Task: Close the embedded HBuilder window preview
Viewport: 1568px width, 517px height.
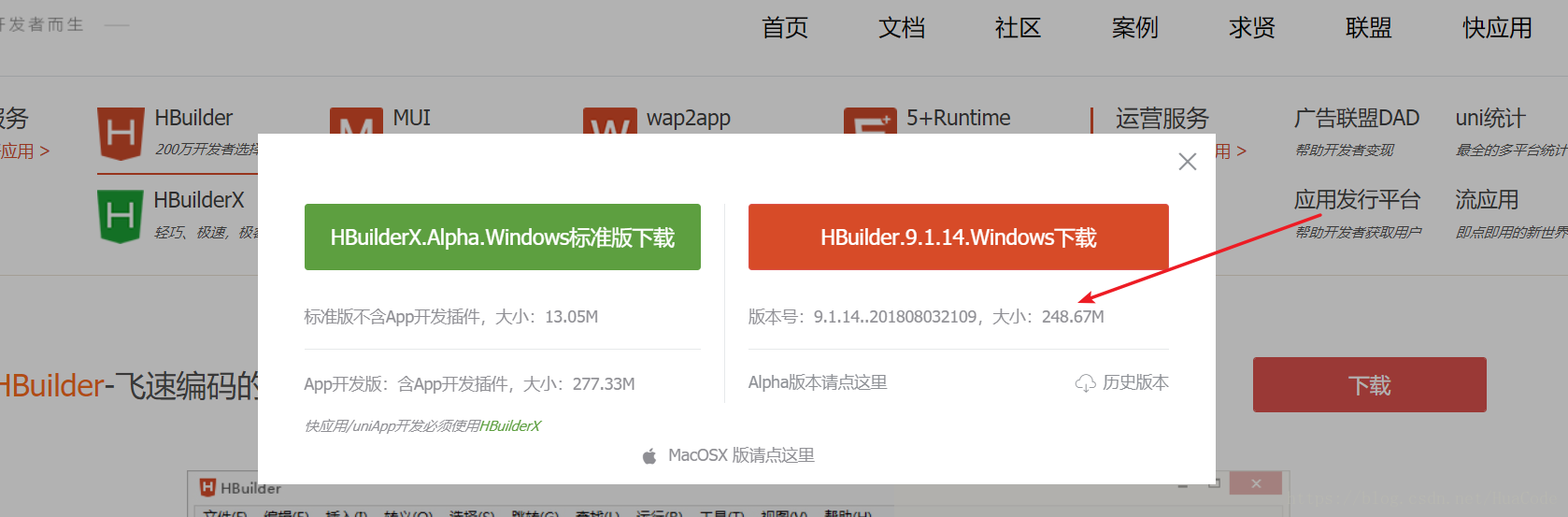Action: [1256, 483]
